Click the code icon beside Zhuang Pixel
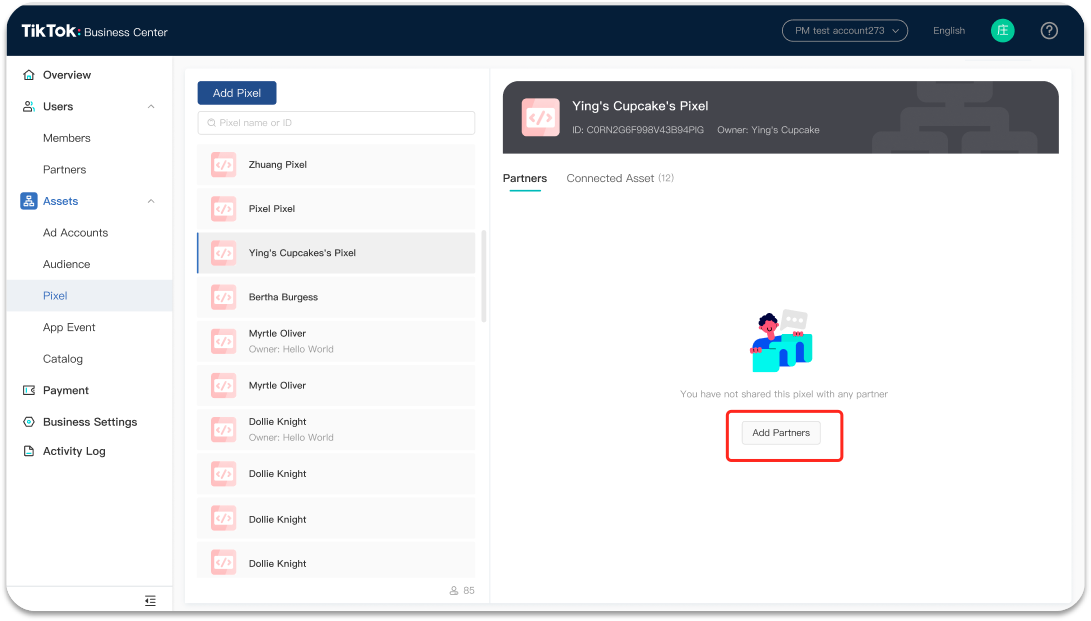 click(223, 165)
